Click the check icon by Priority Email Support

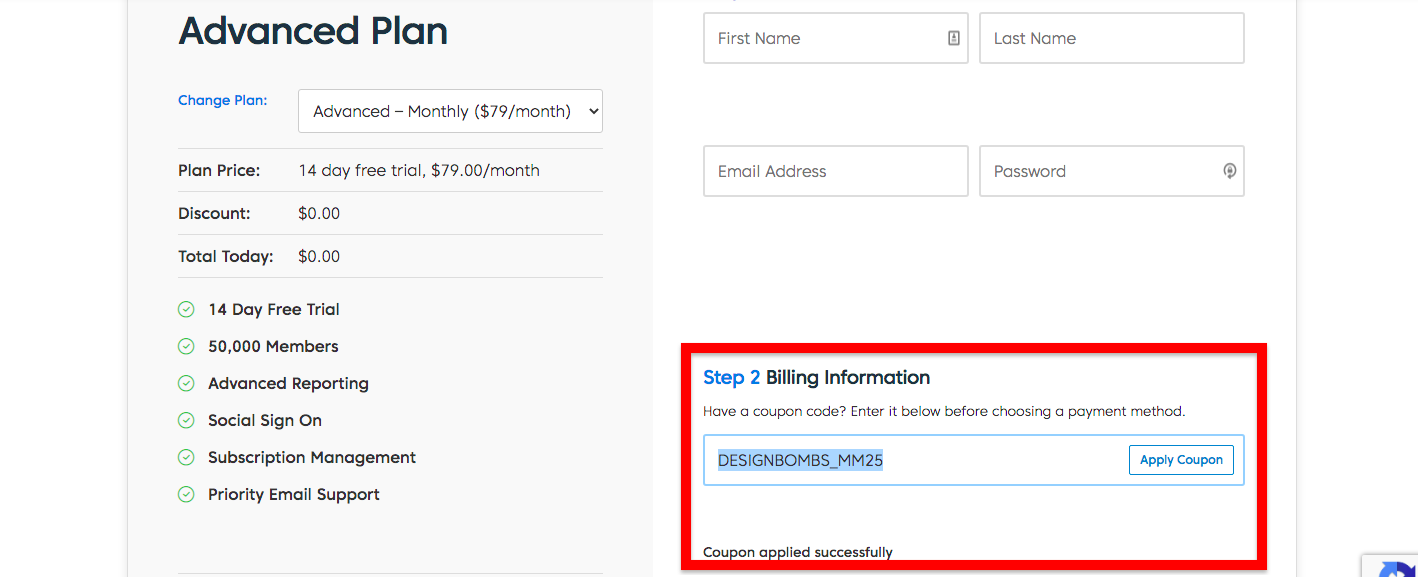coord(186,494)
